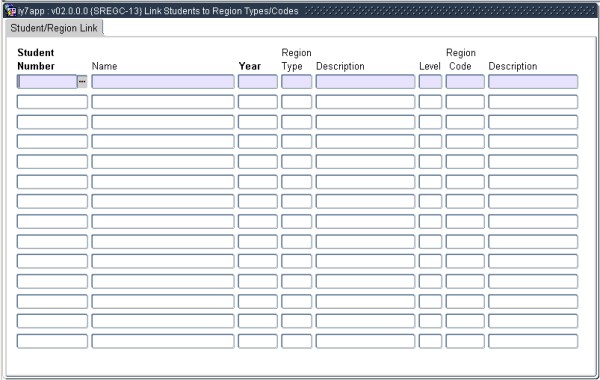Select the Region Code field in last row
This screenshot has height=380, width=600.
[x=465, y=341]
